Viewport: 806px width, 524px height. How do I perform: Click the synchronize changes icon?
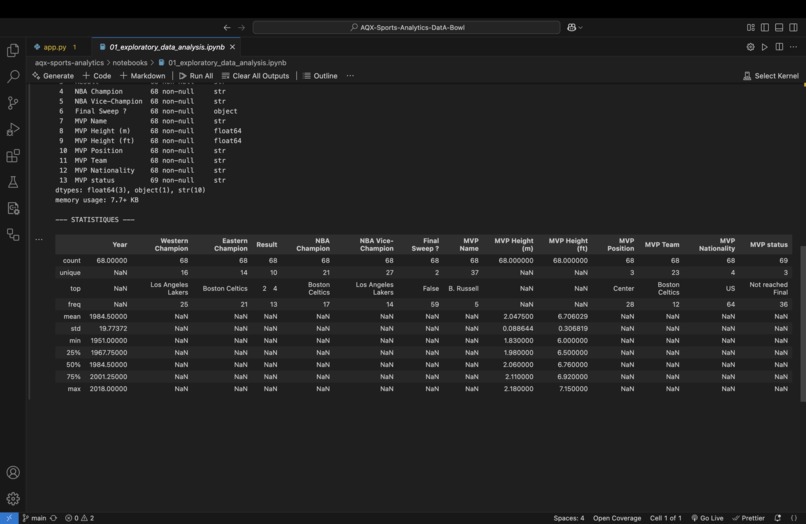point(53,518)
